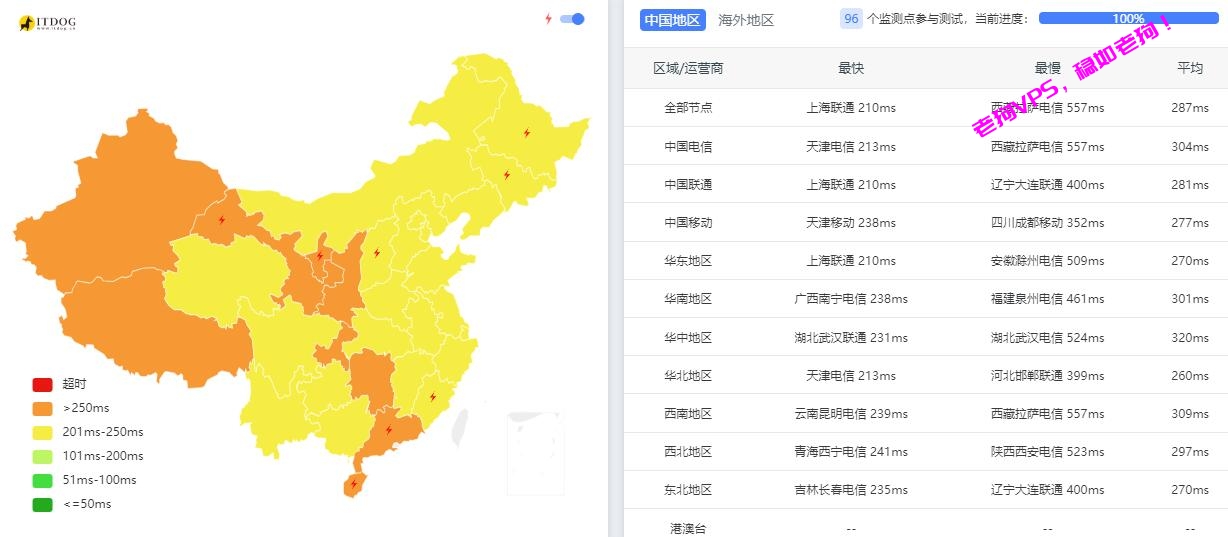Click the lightning marker in Ningxia region
Viewport: 1228px width, 537px height.
point(320,255)
